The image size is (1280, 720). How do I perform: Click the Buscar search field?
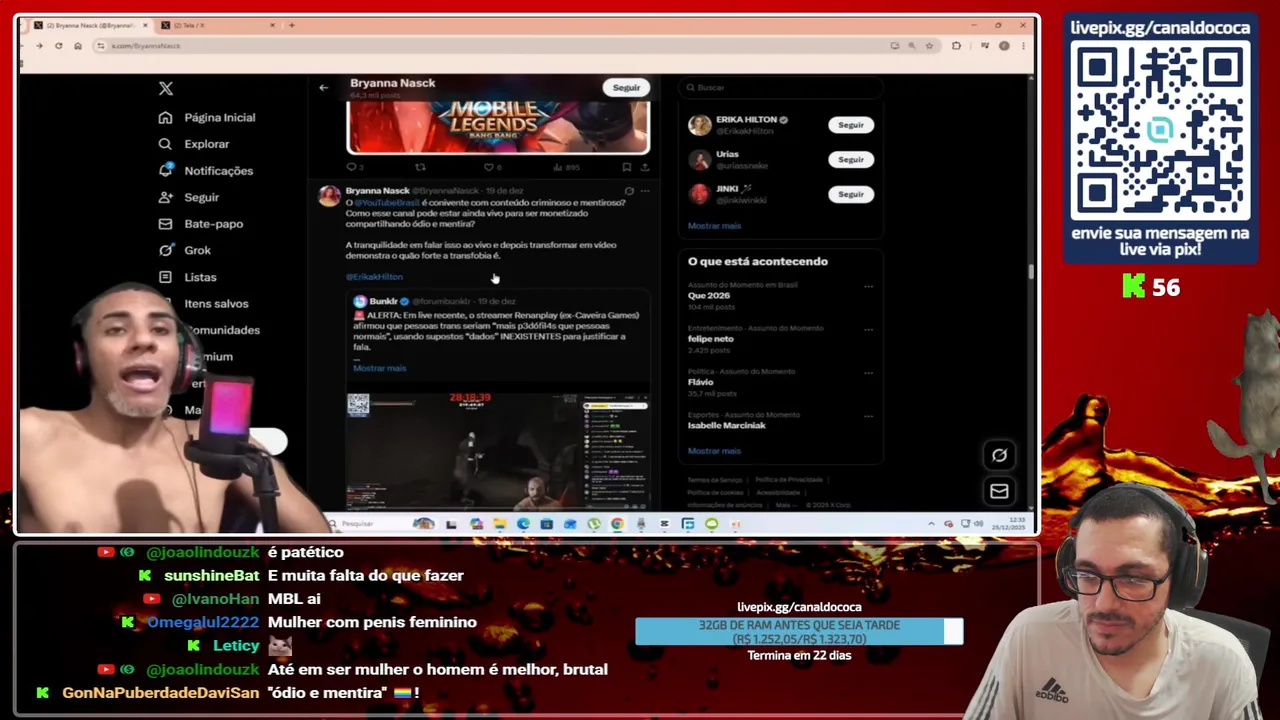pyautogui.click(x=780, y=88)
